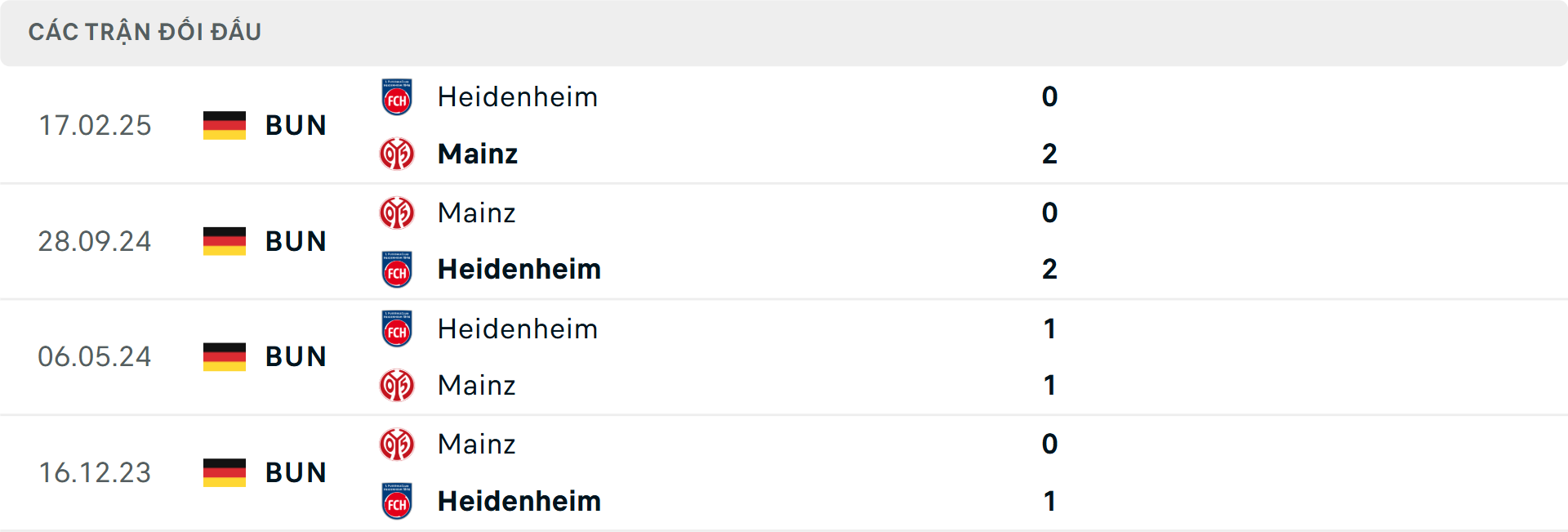1568x532 pixels.
Task: Select the date 16.12.23
Action: tap(95, 472)
